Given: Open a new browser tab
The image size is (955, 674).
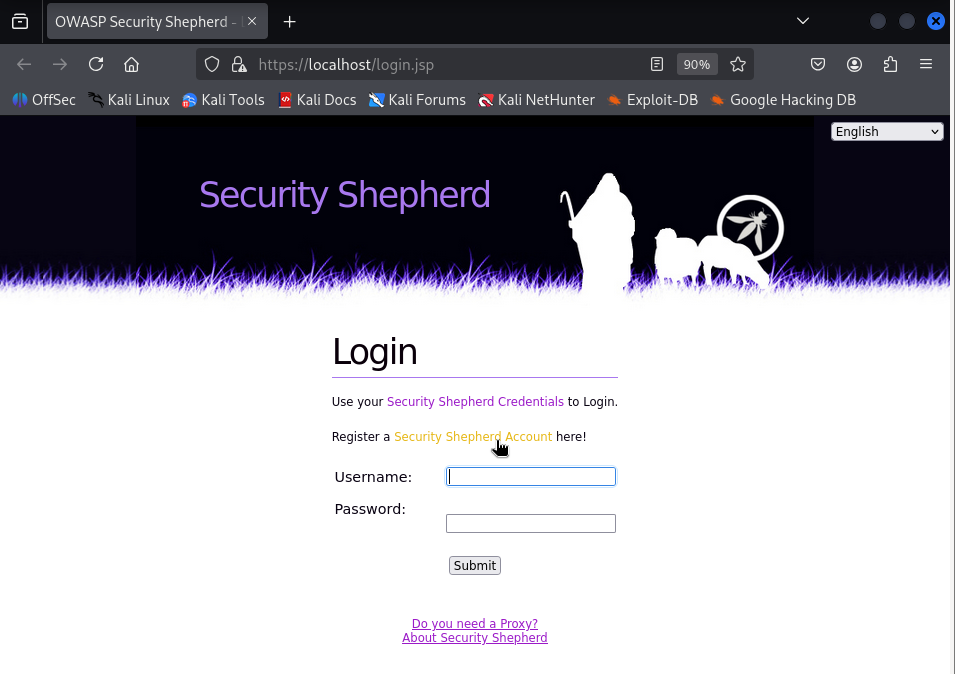Looking at the screenshot, I should coord(289,22).
